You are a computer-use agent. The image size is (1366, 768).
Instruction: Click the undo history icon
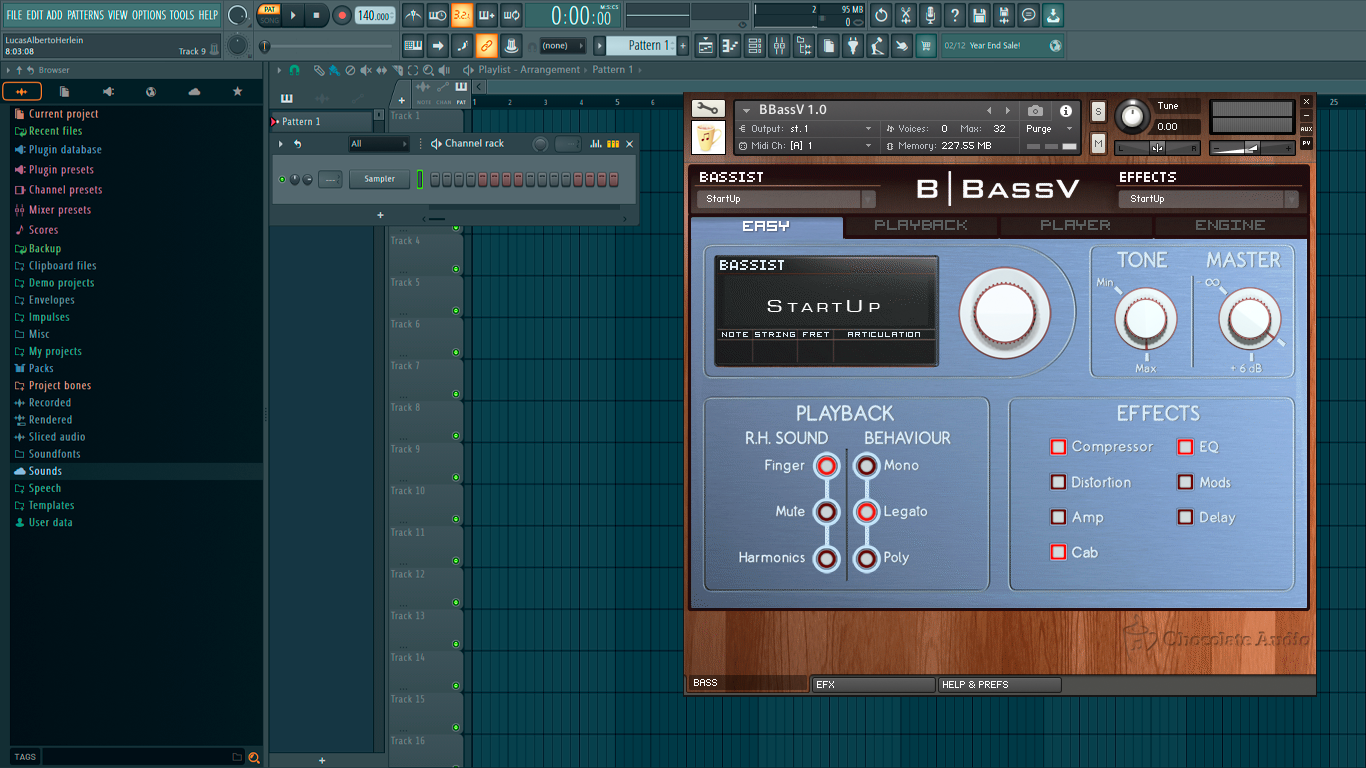click(x=881, y=15)
